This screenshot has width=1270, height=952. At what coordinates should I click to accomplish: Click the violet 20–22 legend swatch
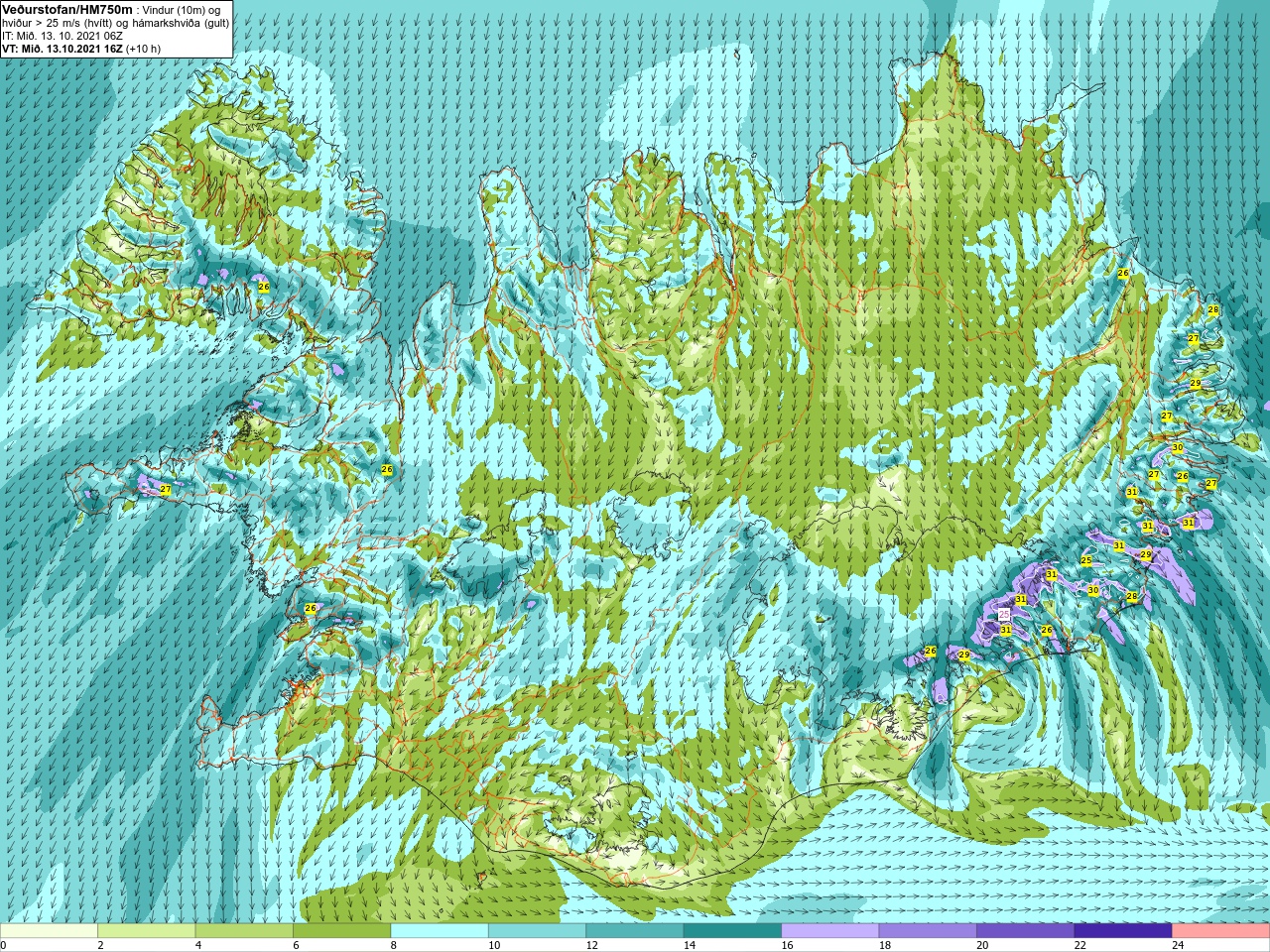click(x=1026, y=931)
